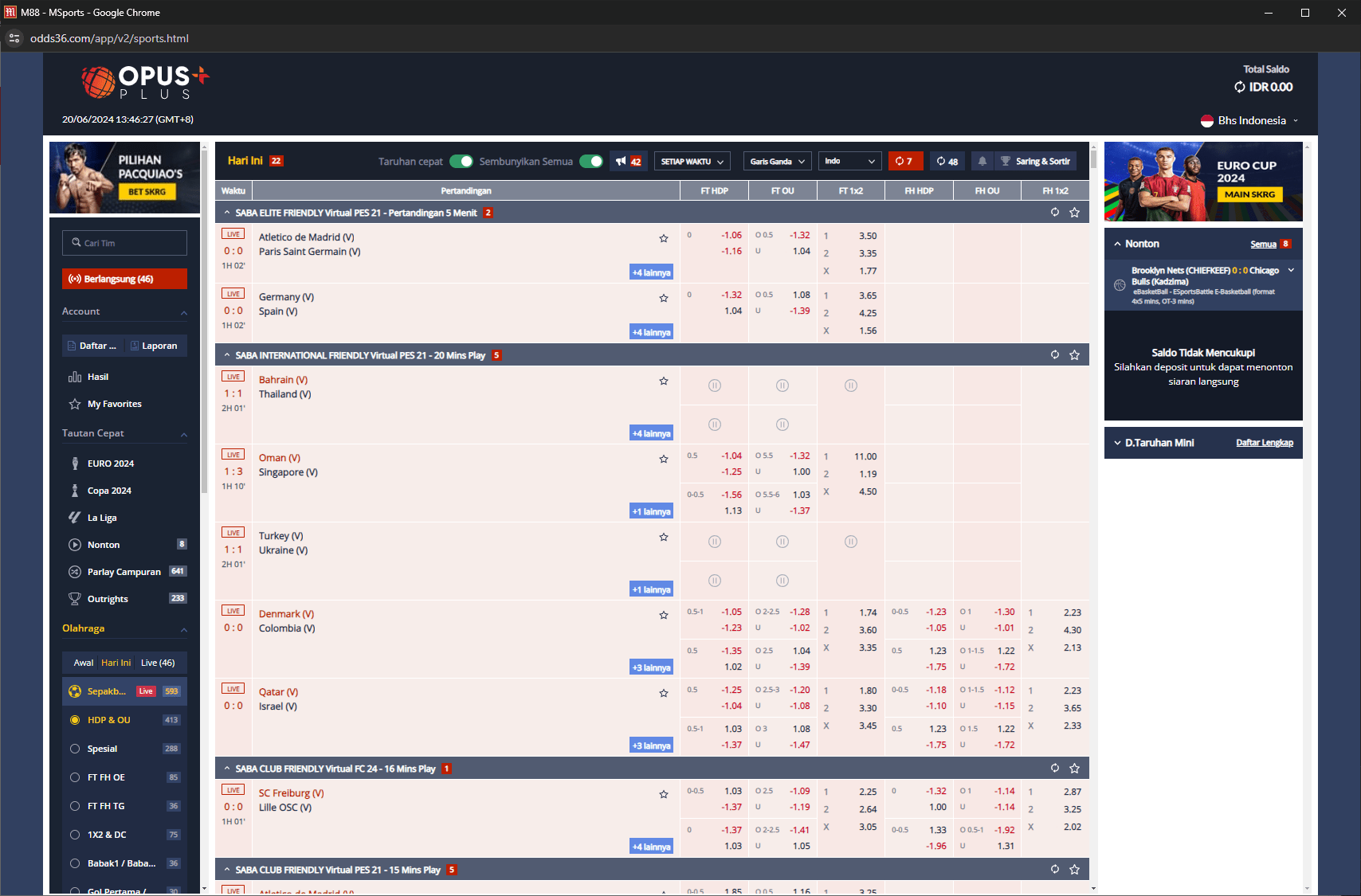Toggle the Taruhan cepat switch
The image size is (1361, 896).
[x=461, y=162]
